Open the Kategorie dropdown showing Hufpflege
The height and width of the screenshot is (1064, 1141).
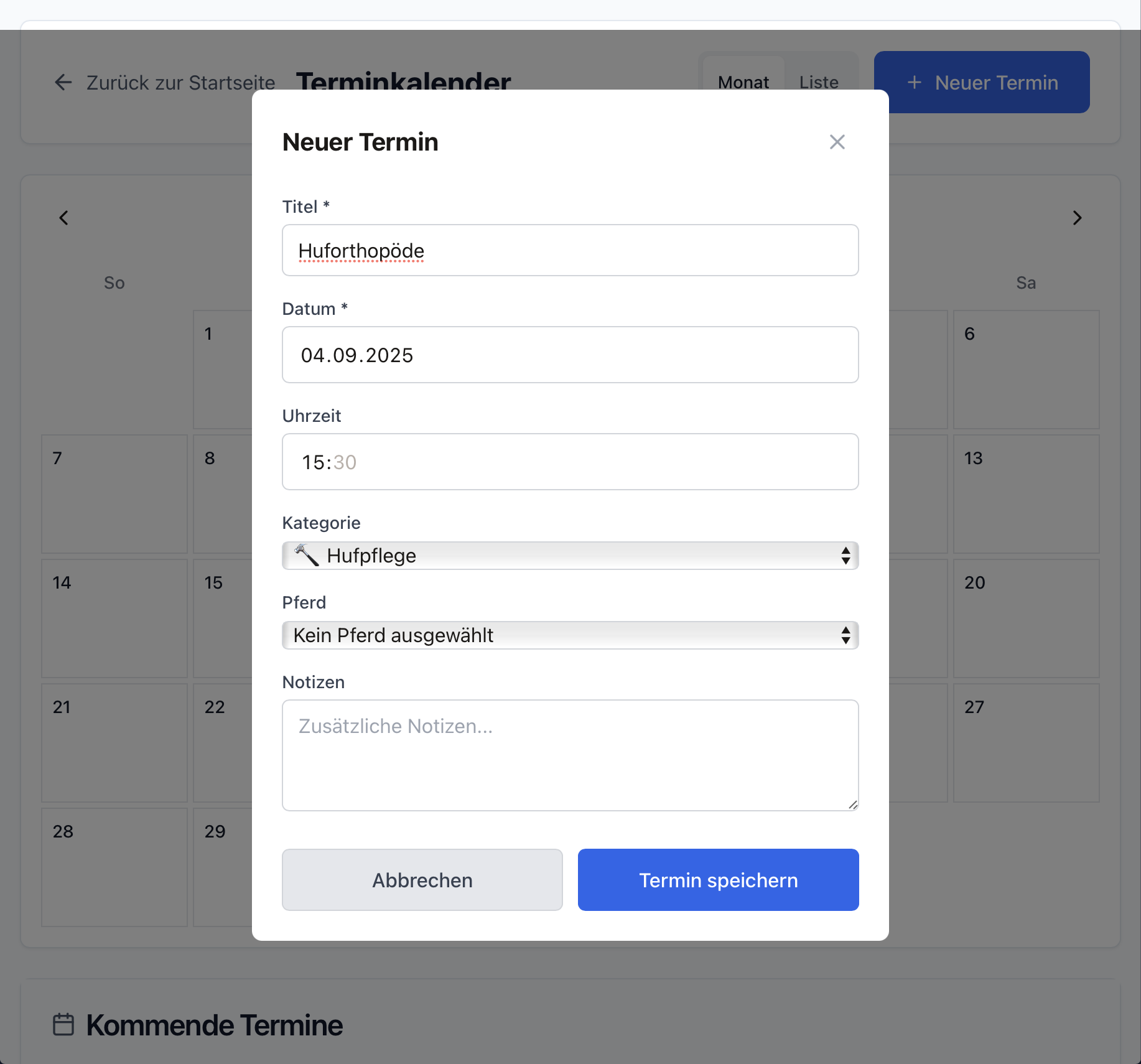[570, 556]
